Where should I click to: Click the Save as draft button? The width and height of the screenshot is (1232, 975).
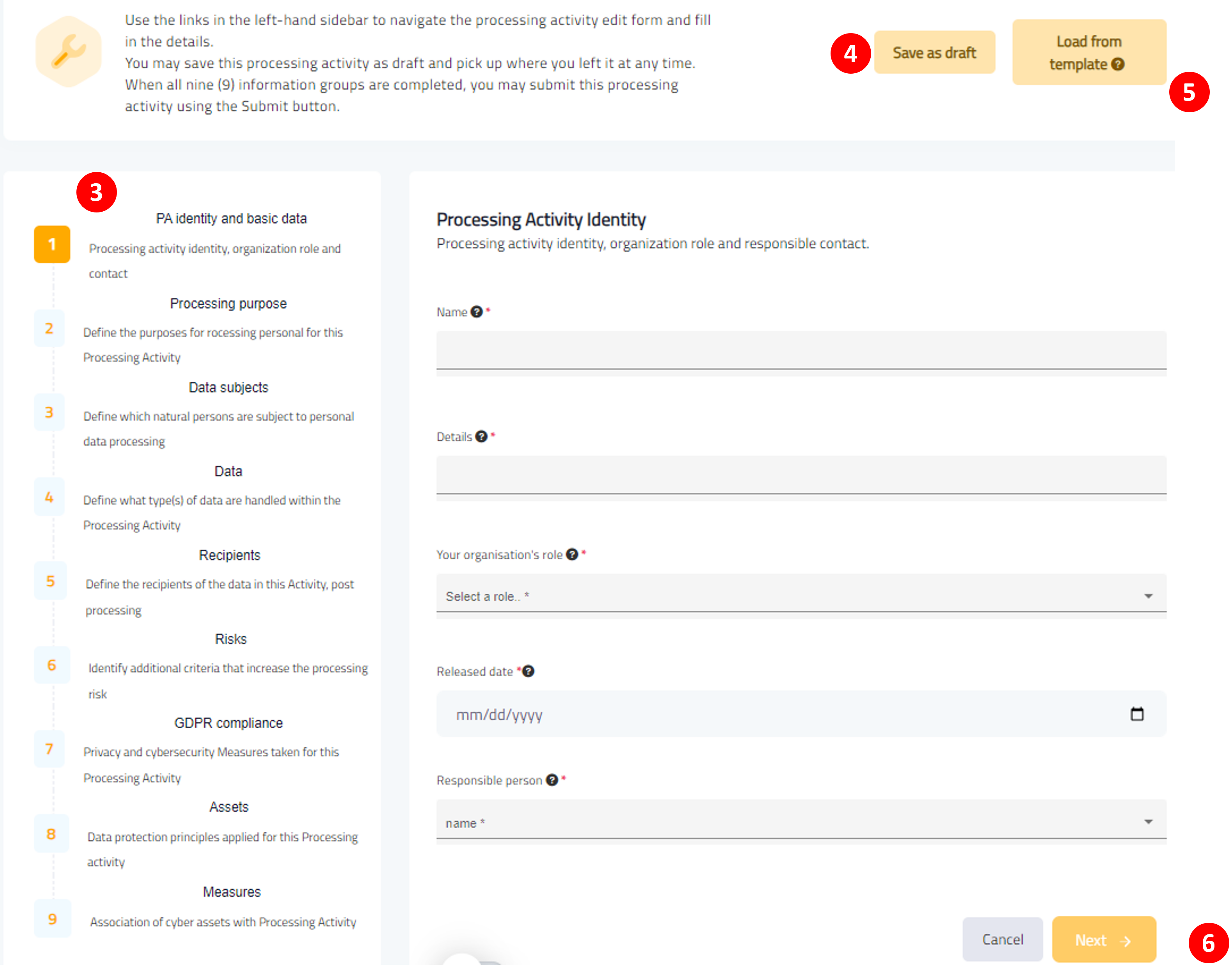[935, 53]
